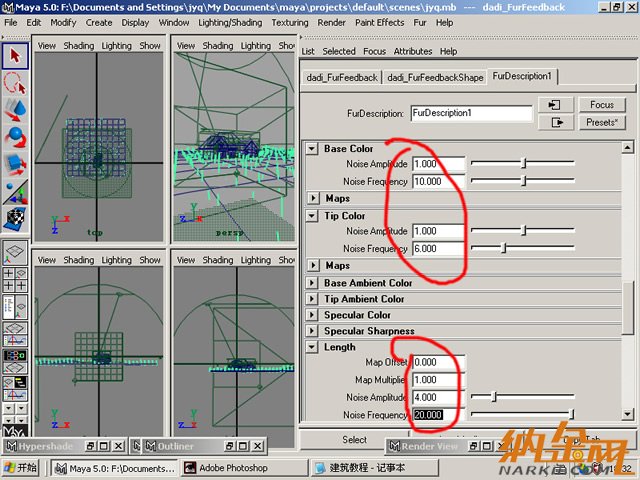Restore the minimized Render View window
Viewport: 640px width, 480px height.
click(x=473, y=446)
